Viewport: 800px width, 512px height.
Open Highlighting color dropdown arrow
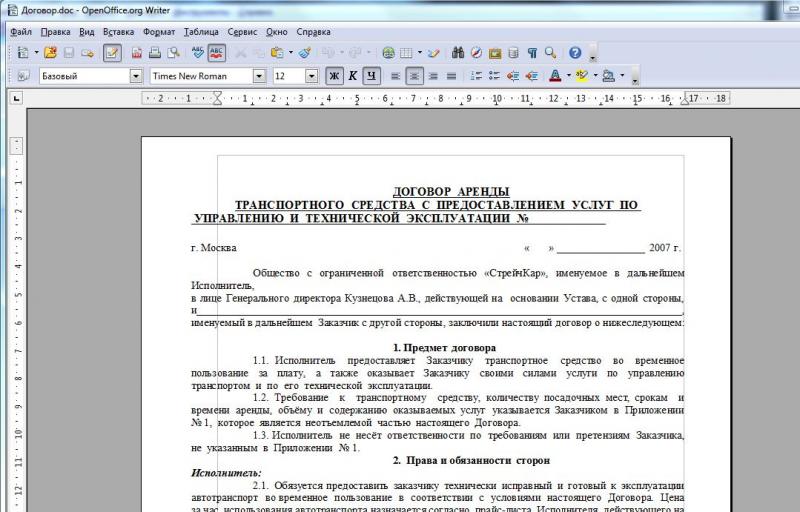pyautogui.click(x=595, y=76)
